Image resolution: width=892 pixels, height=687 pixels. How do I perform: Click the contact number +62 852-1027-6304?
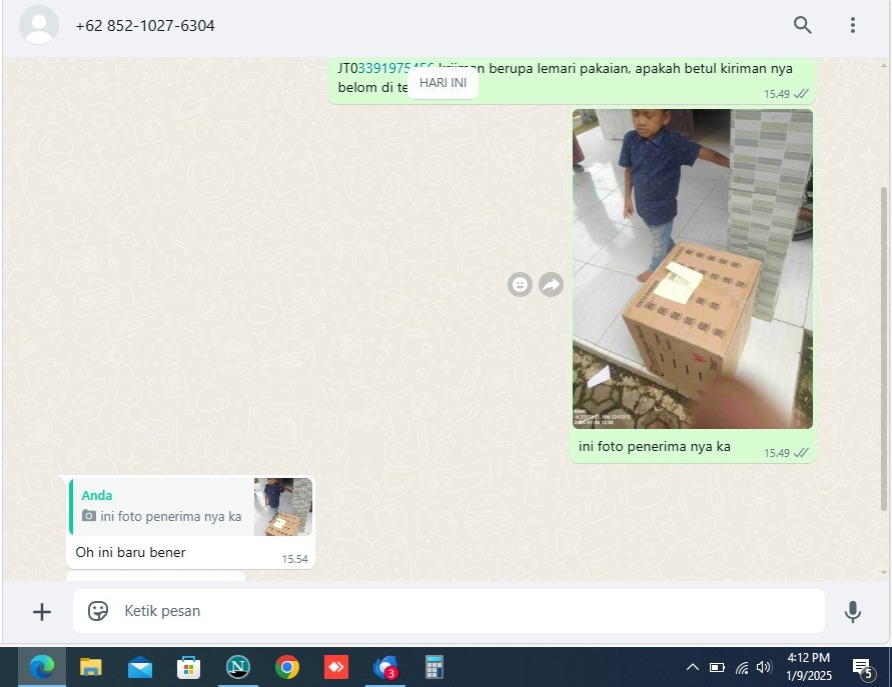pyautogui.click(x=144, y=26)
